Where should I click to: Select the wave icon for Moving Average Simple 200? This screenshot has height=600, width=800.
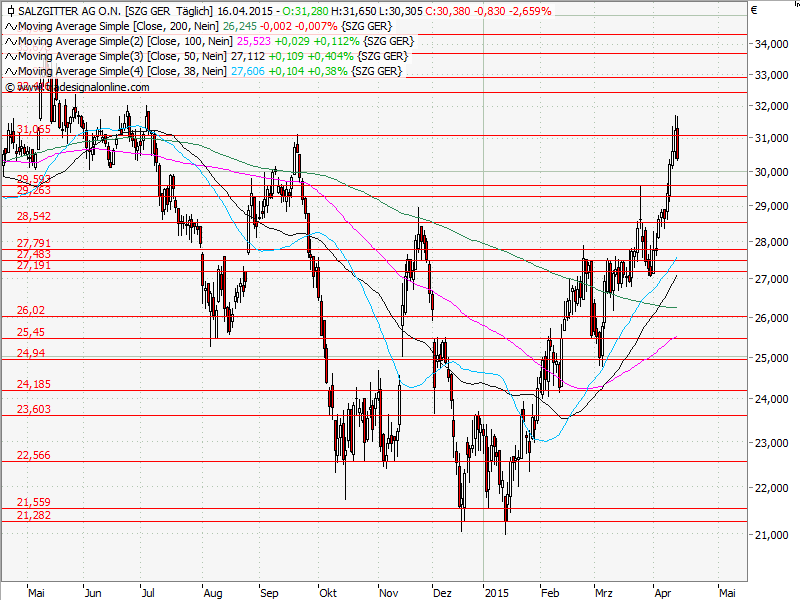9,27
